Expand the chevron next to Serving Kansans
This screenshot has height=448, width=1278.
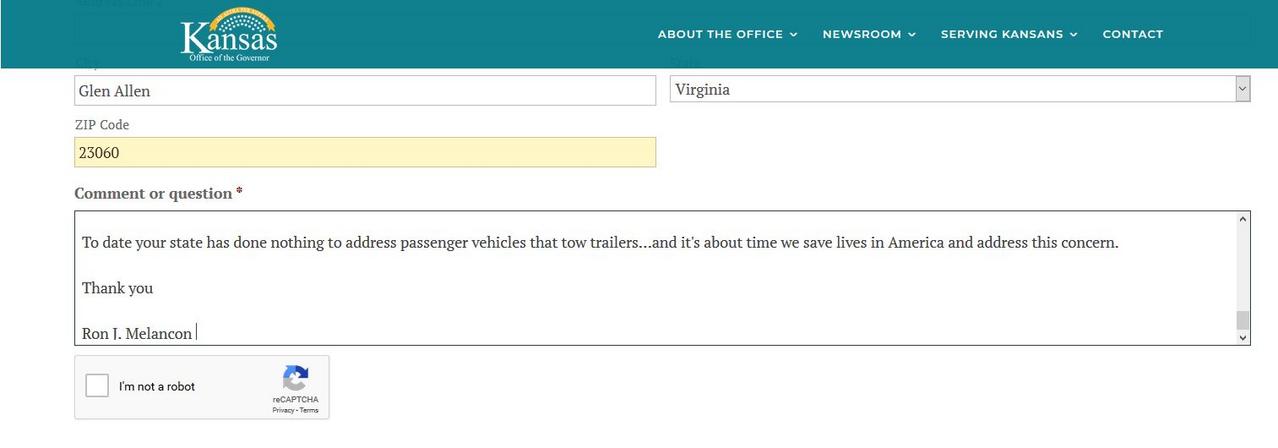[1073, 35]
